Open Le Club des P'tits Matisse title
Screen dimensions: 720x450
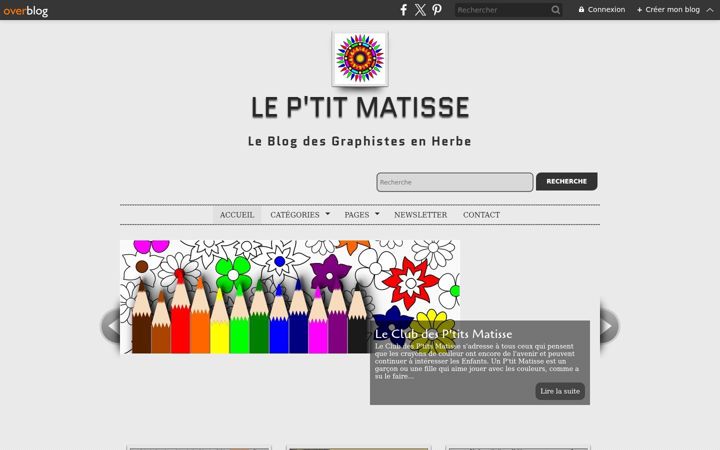pyautogui.click(x=443, y=334)
